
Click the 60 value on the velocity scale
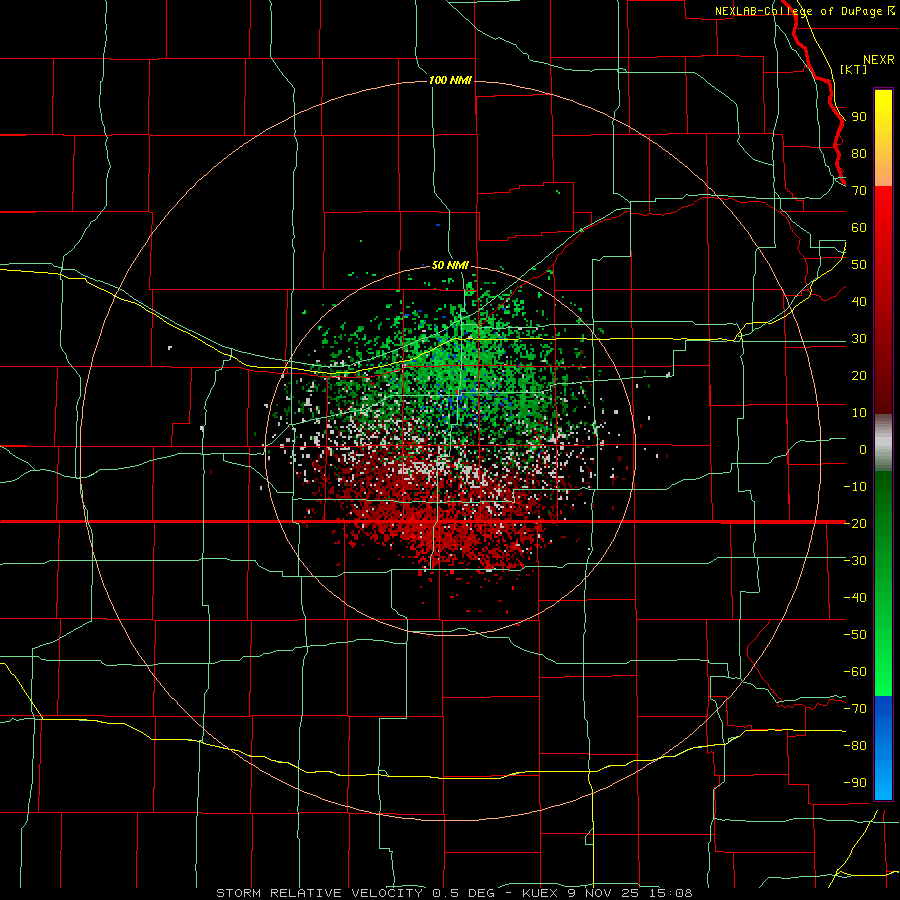point(859,227)
